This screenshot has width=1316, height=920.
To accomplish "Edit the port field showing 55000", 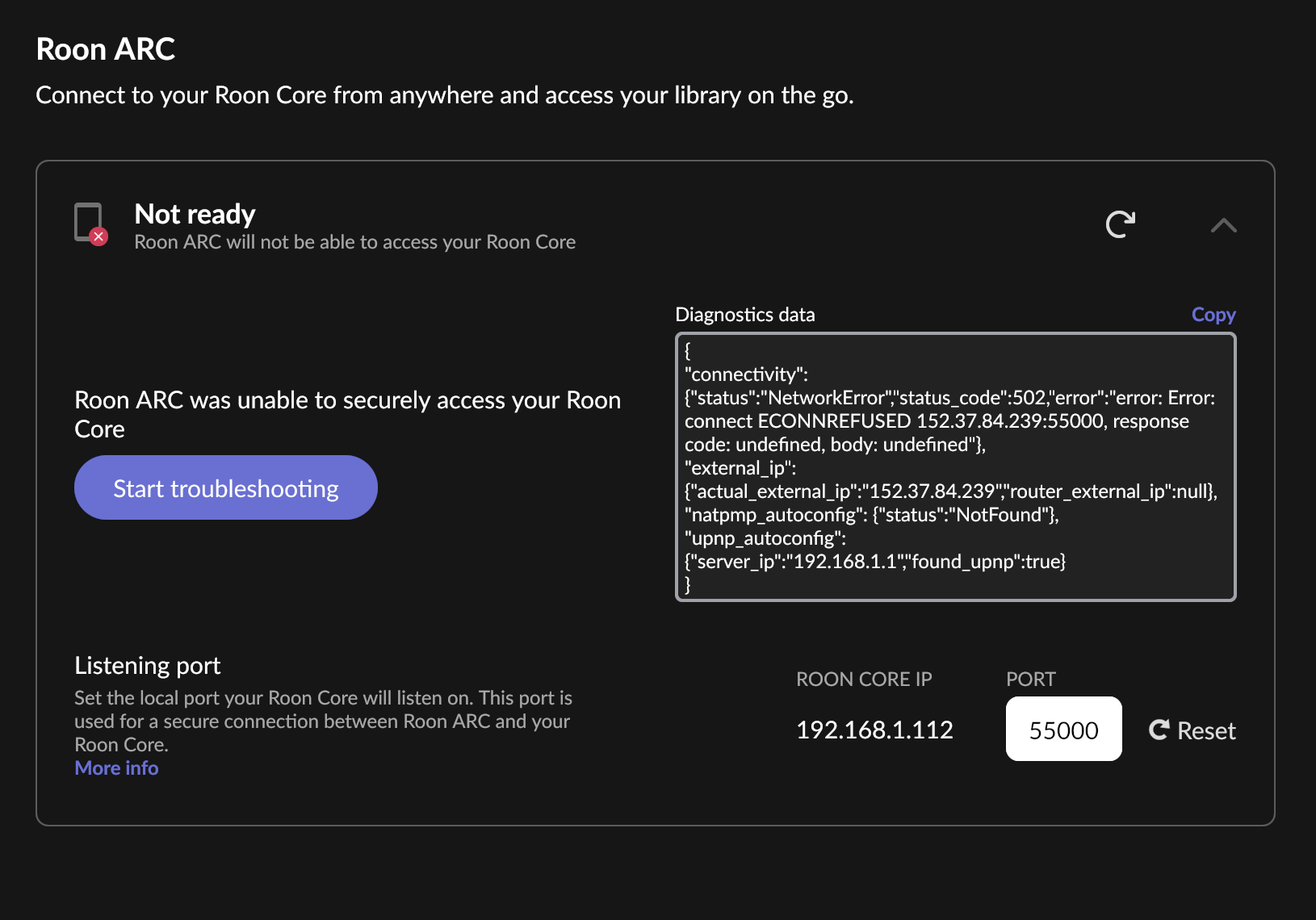I will (1063, 729).
